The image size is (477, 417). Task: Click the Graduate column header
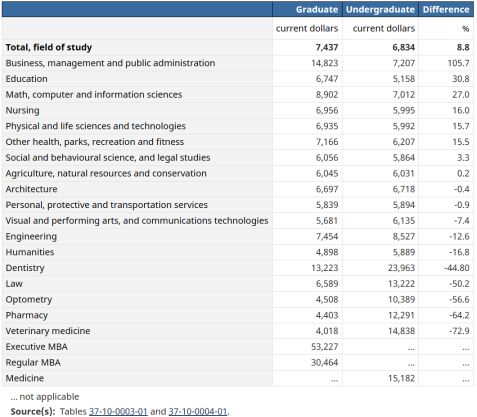[x=317, y=9]
